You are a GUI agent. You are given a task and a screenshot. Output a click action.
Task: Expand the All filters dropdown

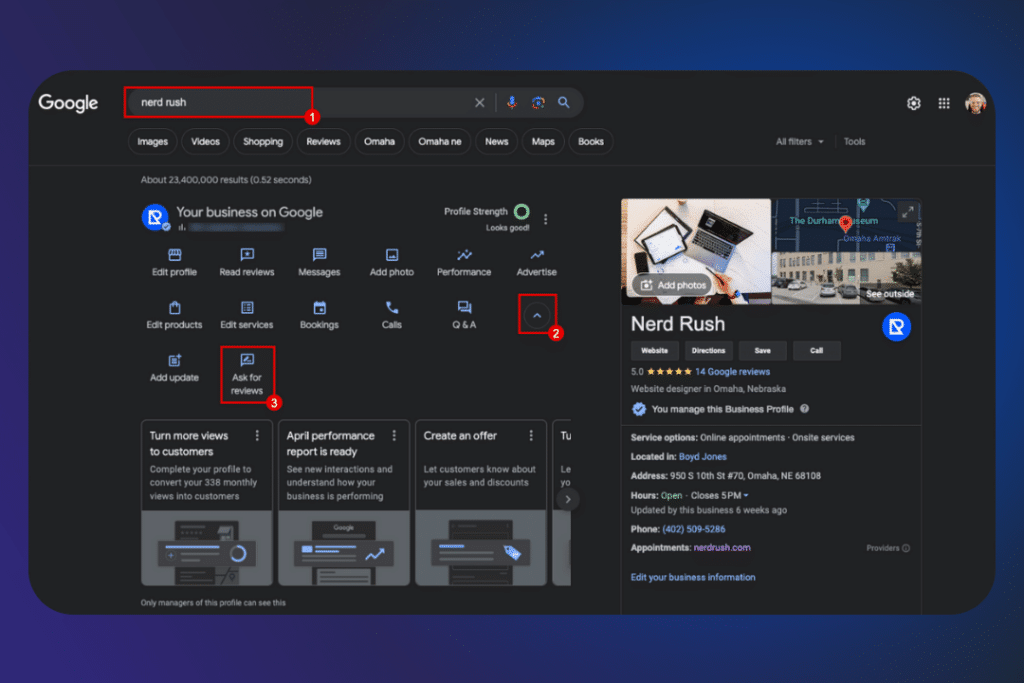pyautogui.click(x=800, y=142)
